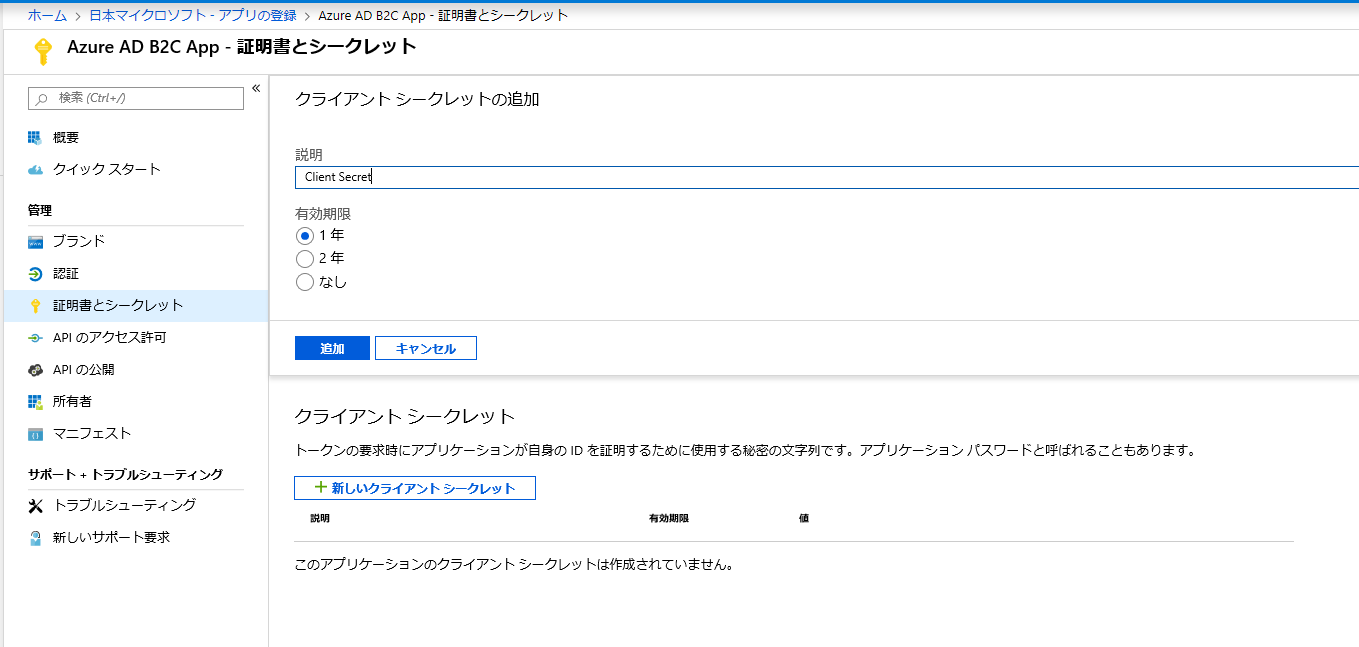Click the 値 column header

[804, 518]
